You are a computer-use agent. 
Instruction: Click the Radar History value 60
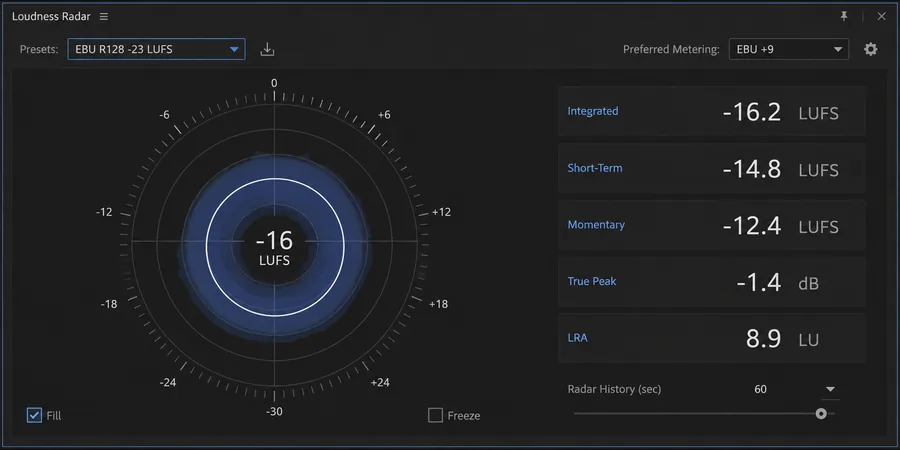pos(761,389)
